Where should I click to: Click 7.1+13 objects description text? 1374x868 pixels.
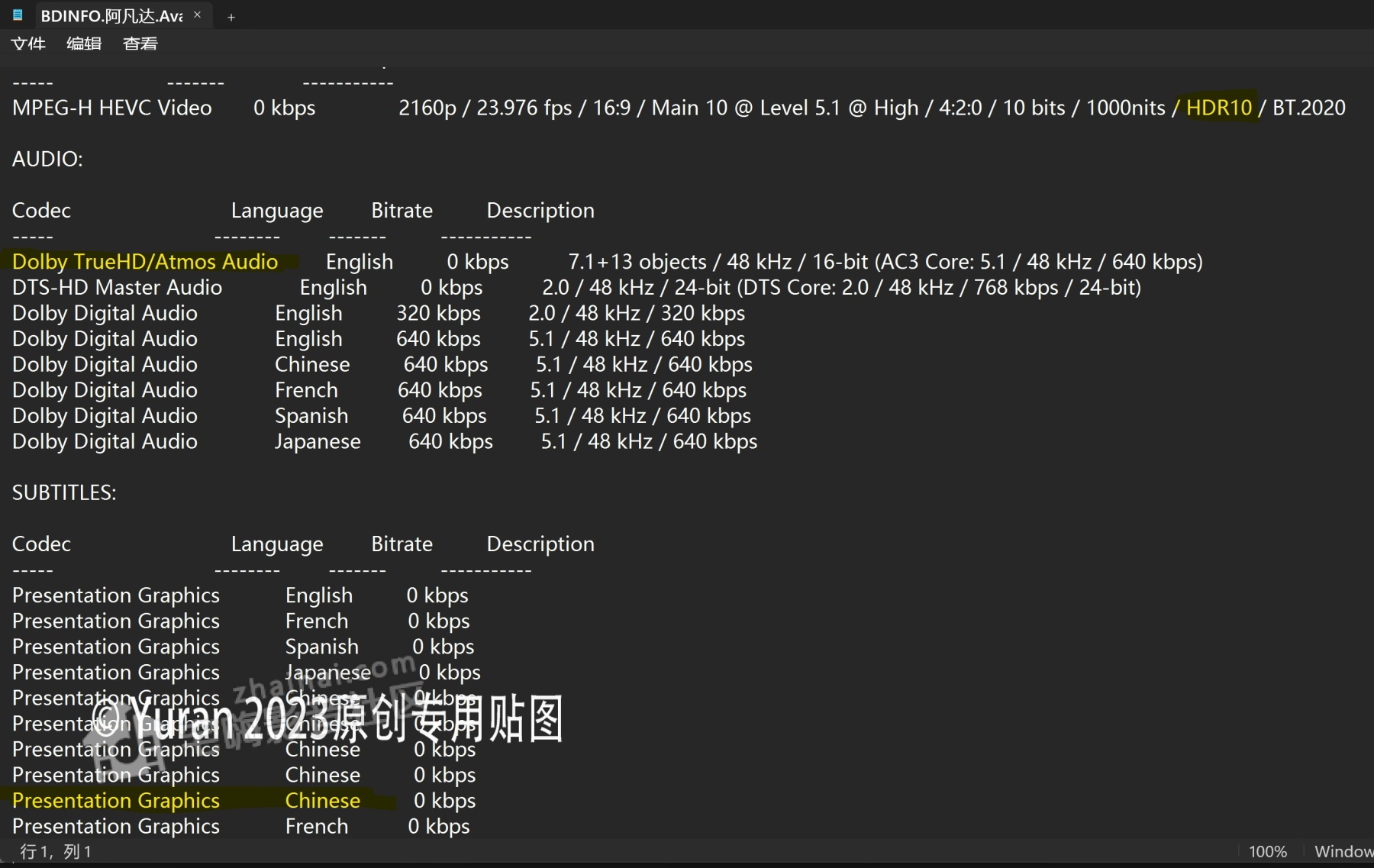point(637,262)
